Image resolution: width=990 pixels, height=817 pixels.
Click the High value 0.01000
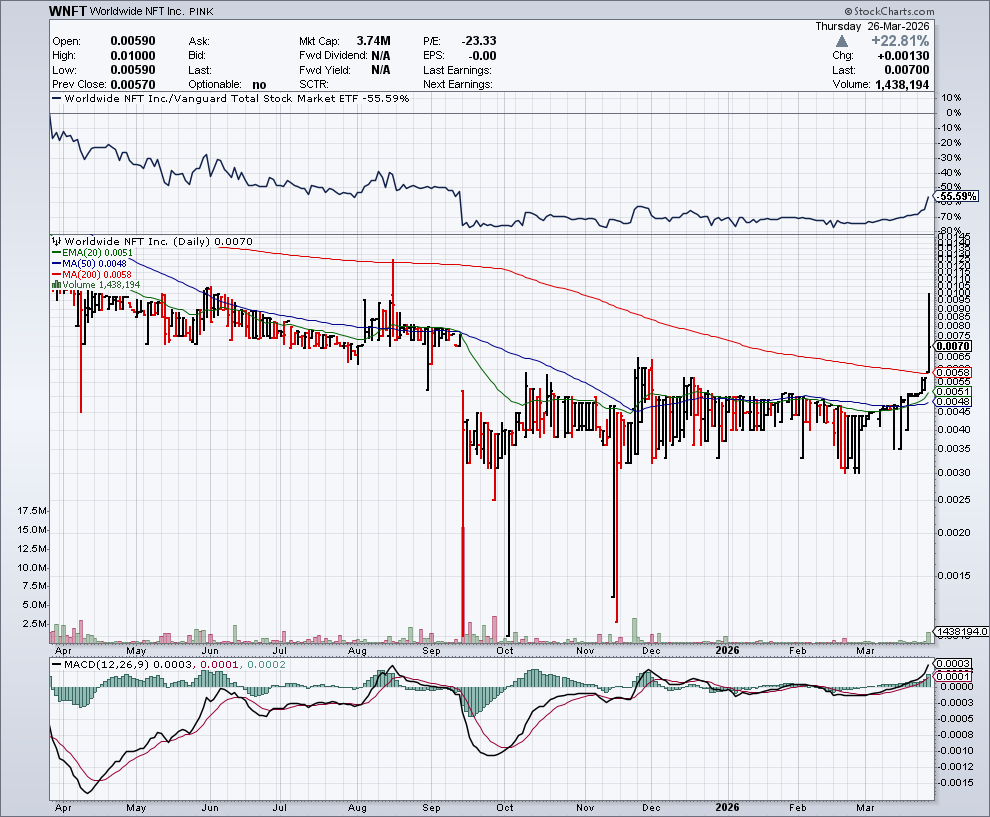[x=133, y=56]
